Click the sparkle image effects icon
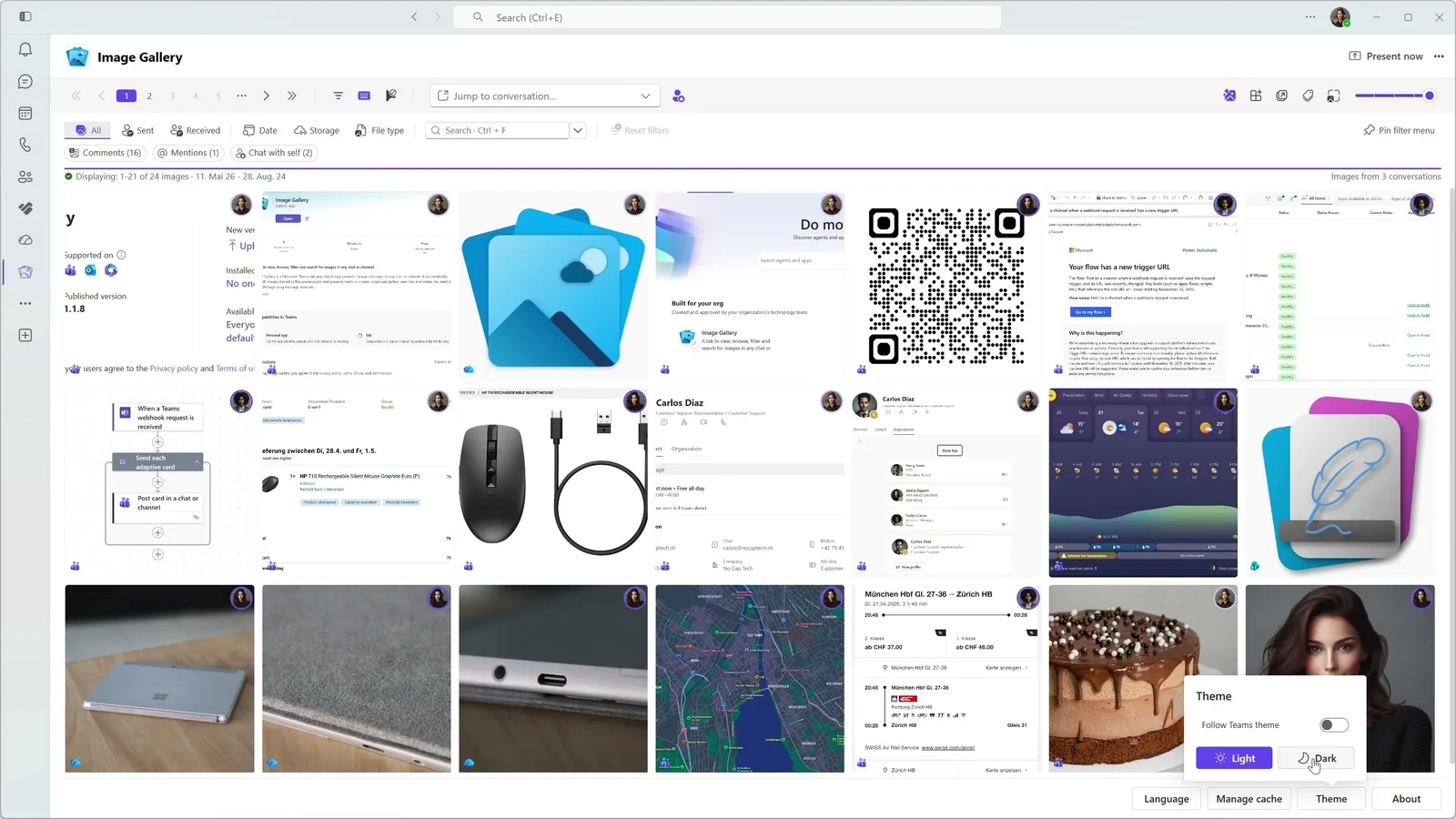Viewport: 1456px width, 819px height. tap(1229, 96)
